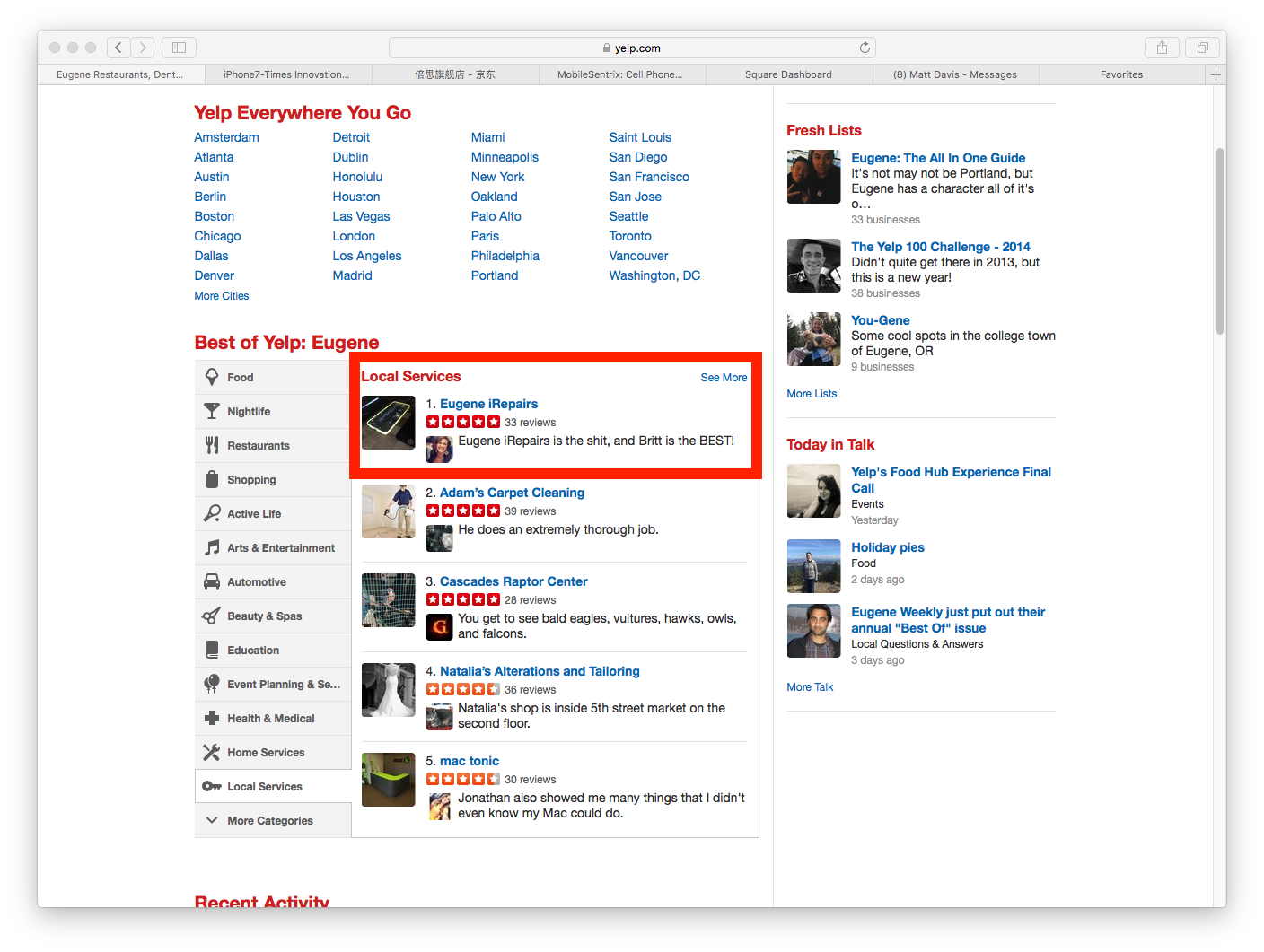Click the Nightlife cocktail glass icon
The image size is (1264, 952).
point(212,411)
